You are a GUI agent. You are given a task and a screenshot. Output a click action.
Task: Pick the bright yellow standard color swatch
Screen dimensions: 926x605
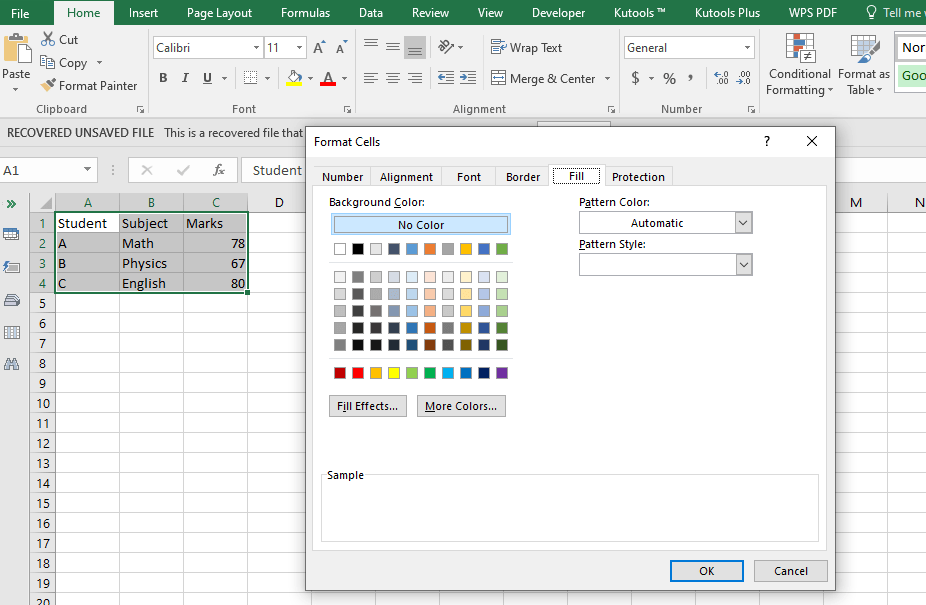pos(394,373)
